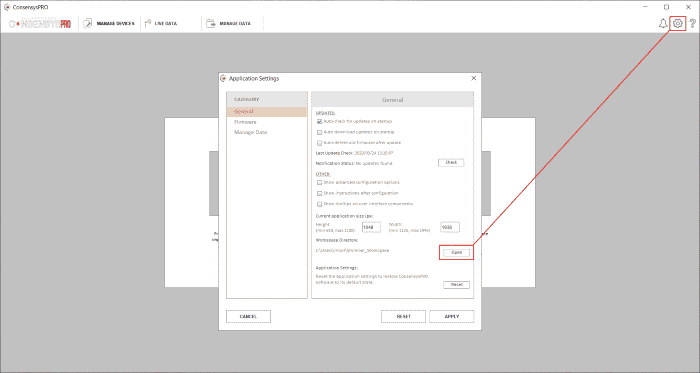
Task: Open the settings gear icon
Action: pyautogui.click(x=678, y=24)
